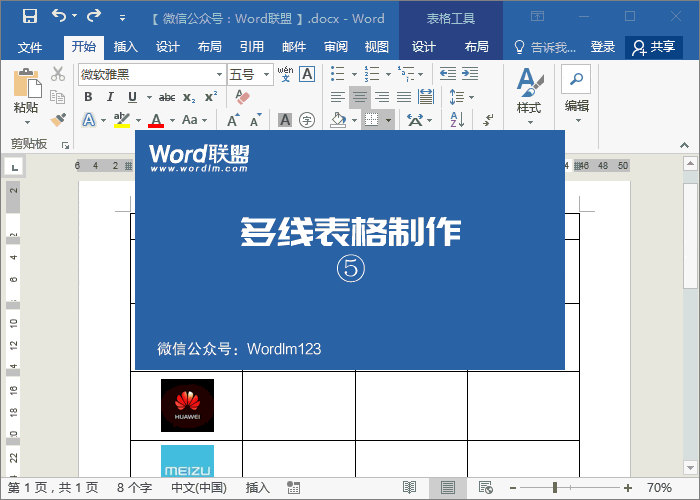
Task: Click the enclosed character 字 icon
Action: (307, 120)
